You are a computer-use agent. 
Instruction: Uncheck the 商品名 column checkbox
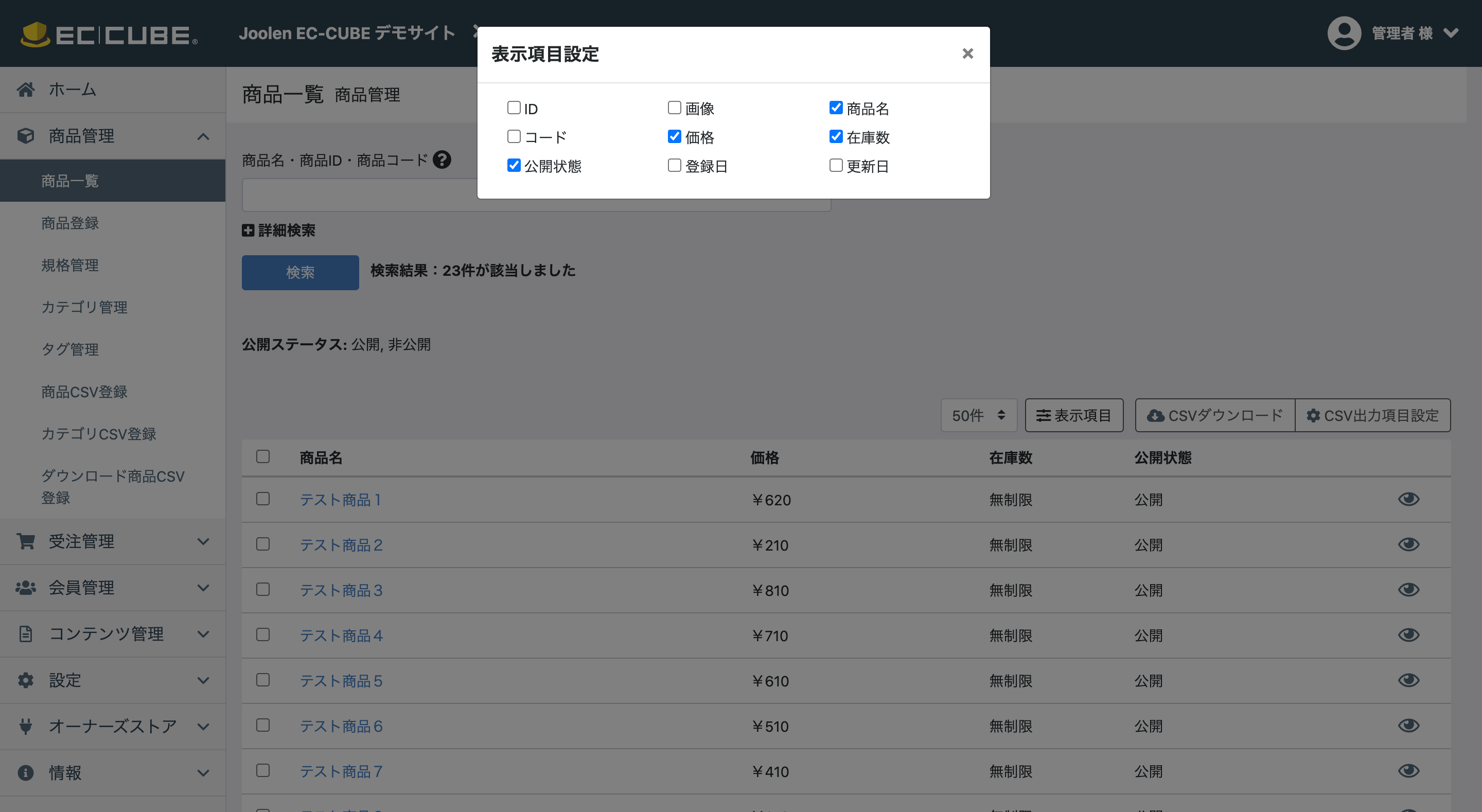pos(836,108)
